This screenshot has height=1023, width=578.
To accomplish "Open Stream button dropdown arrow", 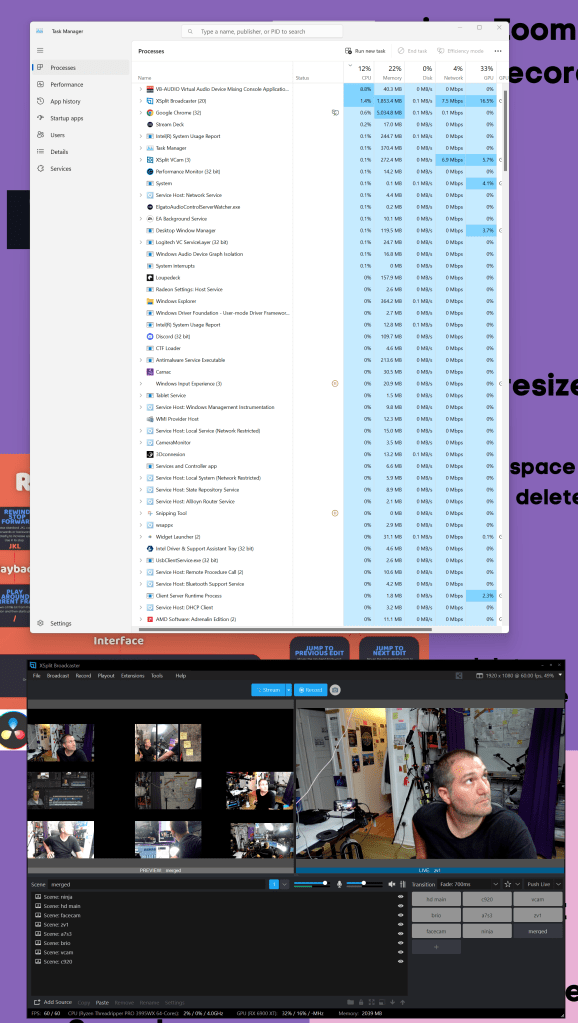I will tap(289, 690).
